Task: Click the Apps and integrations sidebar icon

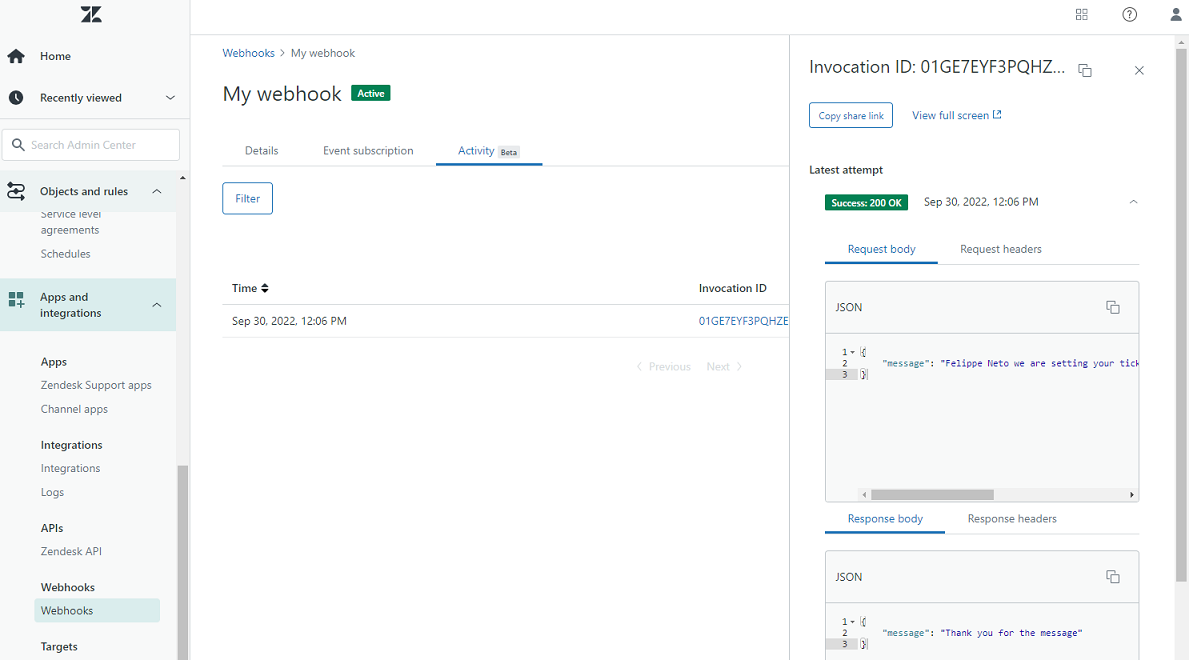Action: pos(15,298)
